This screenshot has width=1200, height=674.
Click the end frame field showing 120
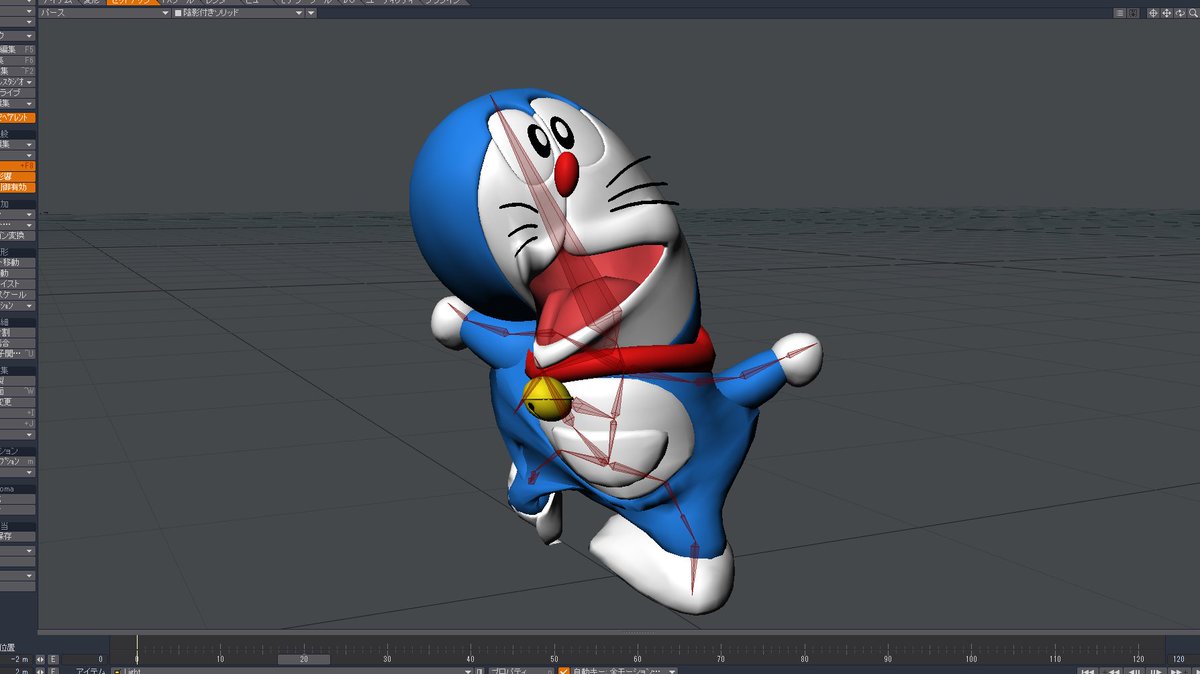click(1177, 659)
